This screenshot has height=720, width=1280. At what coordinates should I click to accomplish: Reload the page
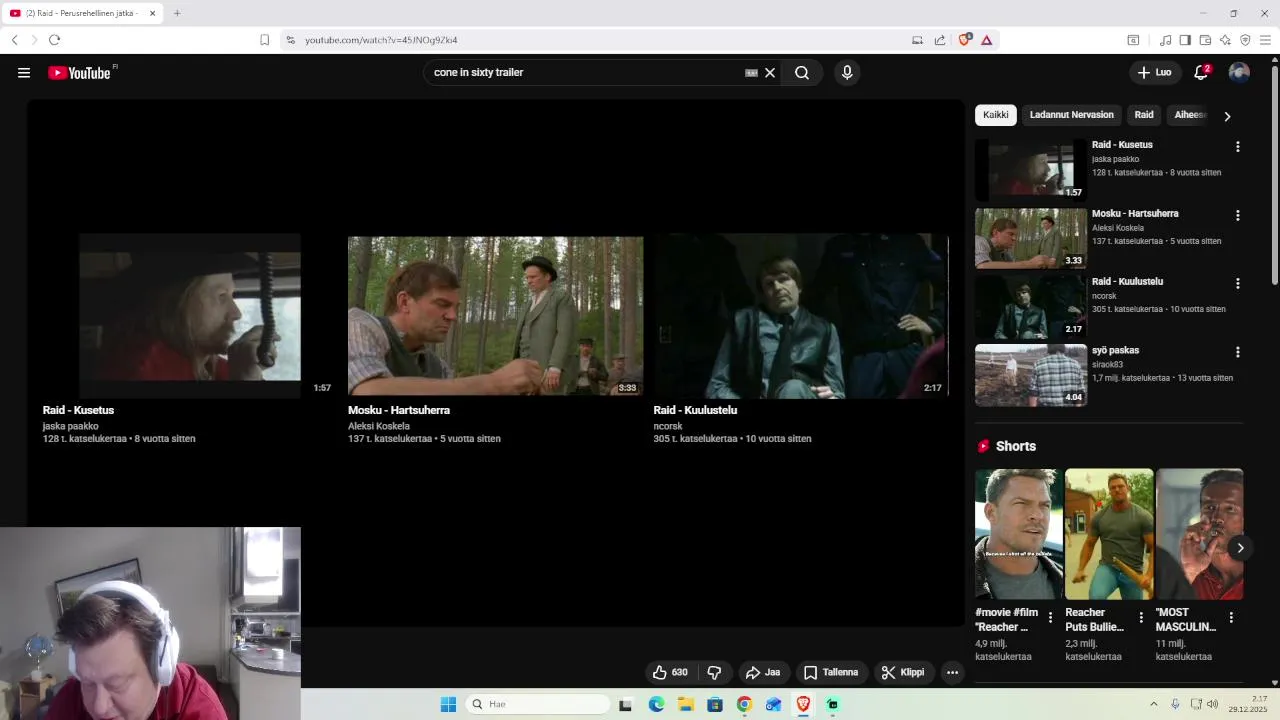(x=54, y=40)
